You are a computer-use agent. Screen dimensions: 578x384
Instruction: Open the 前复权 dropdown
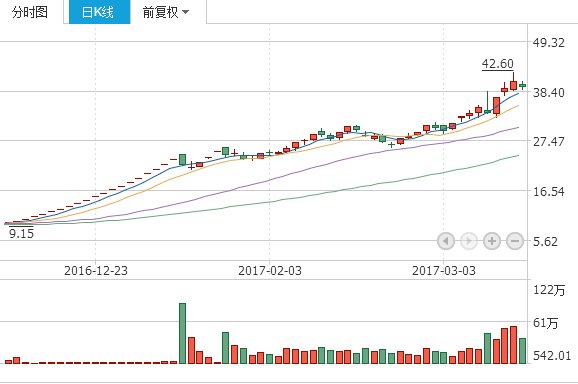pyautogui.click(x=166, y=12)
